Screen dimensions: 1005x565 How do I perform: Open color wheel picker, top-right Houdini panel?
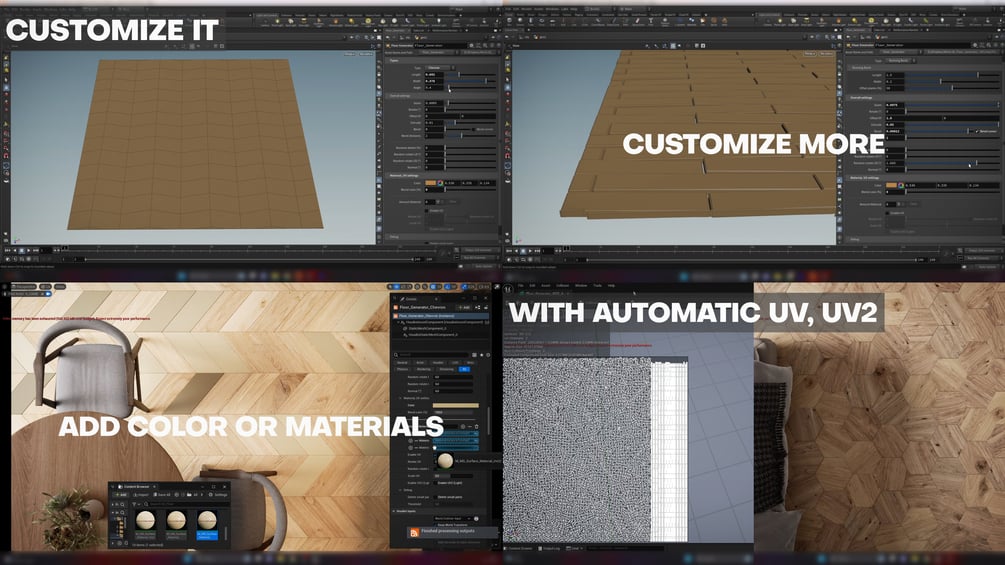tap(901, 185)
